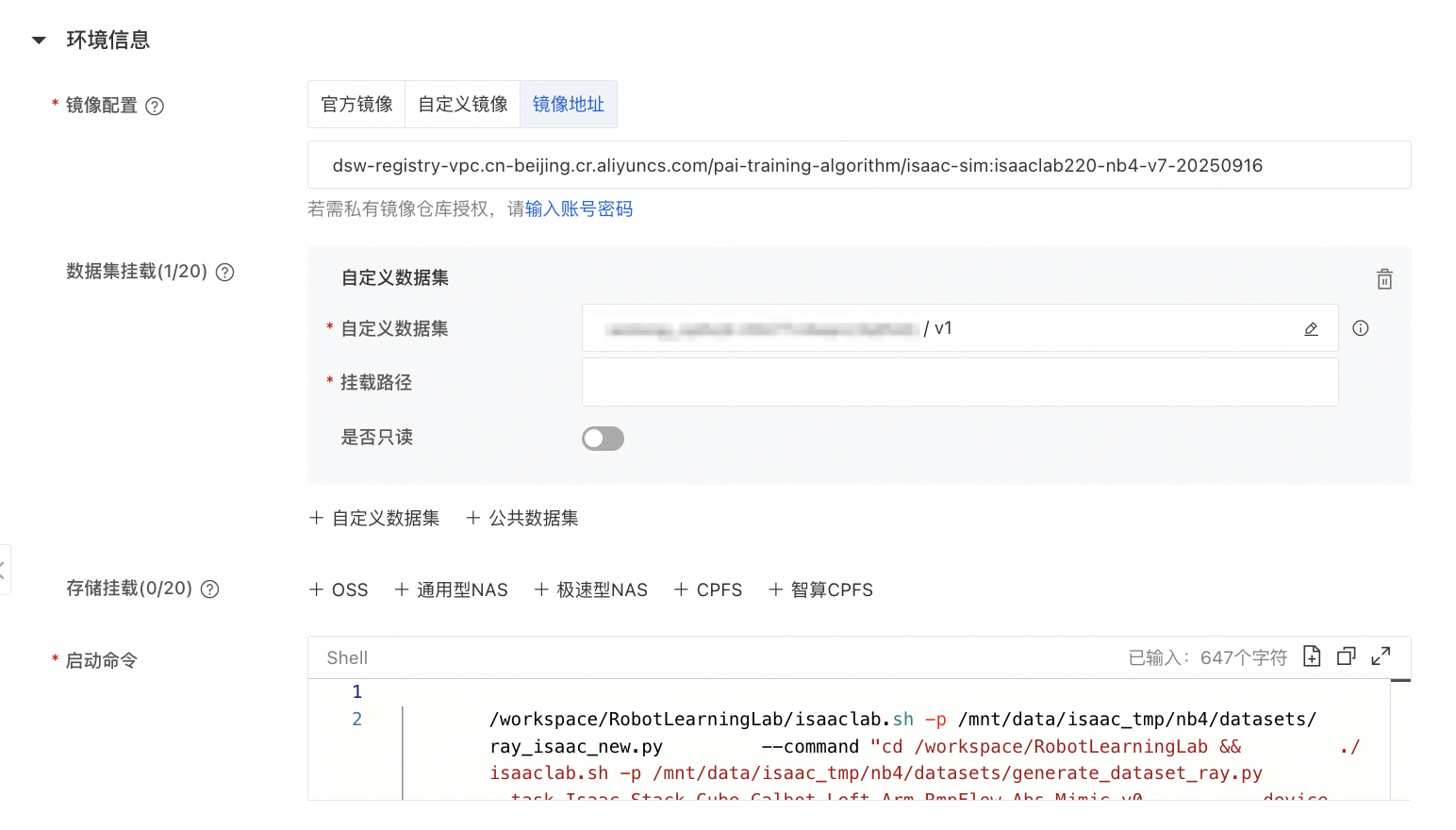
Task: Add a 公共数据集 entry
Action: [x=522, y=518]
